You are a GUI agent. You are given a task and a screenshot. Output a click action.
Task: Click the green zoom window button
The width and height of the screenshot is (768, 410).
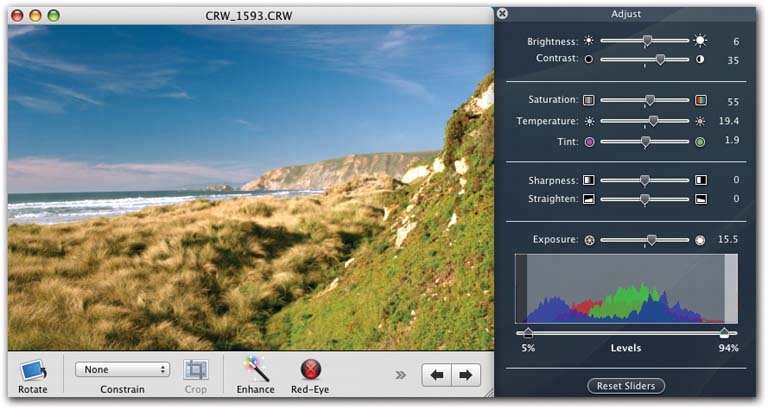pos(53,16)
